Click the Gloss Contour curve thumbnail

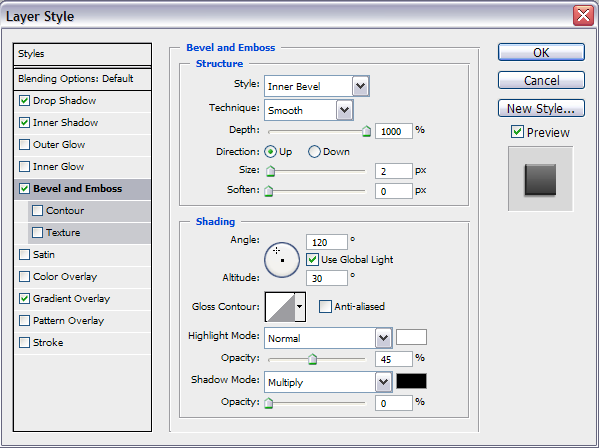pos(280,307)
